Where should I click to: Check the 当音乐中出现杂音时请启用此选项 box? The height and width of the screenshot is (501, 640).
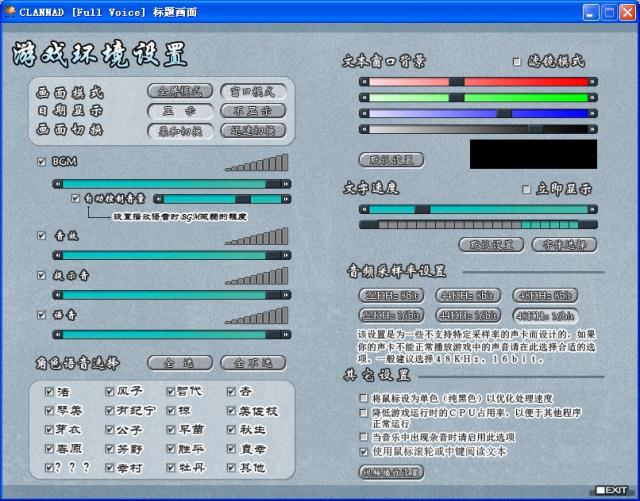tap(363, 437)
